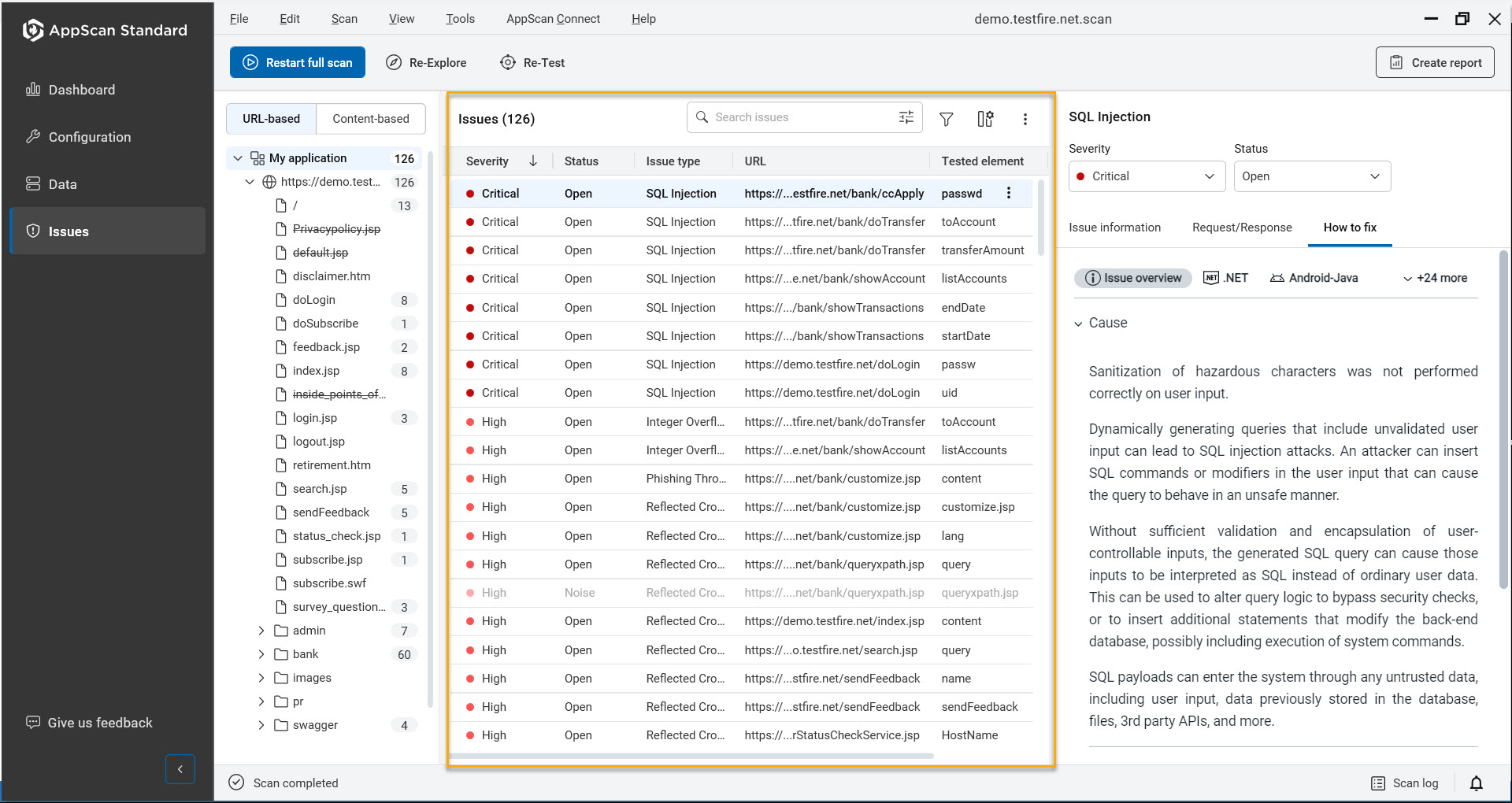The width and height of the screenshot is (1512, 803).
Task: Open row options for the passwd issue
Action: click(1008, 193)
